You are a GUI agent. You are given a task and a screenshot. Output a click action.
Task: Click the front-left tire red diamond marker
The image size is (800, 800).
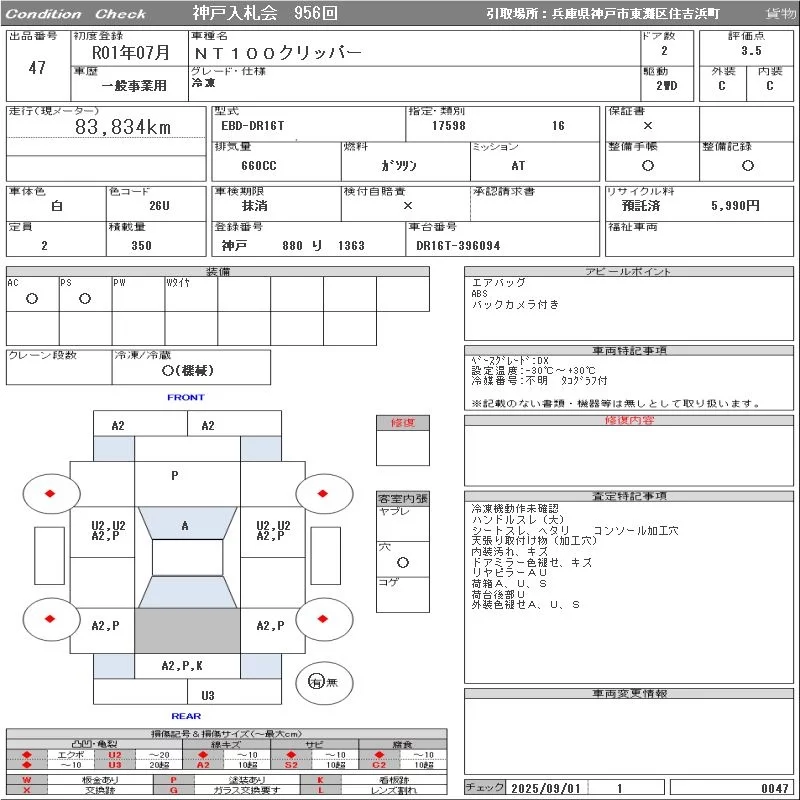(50, 492)
